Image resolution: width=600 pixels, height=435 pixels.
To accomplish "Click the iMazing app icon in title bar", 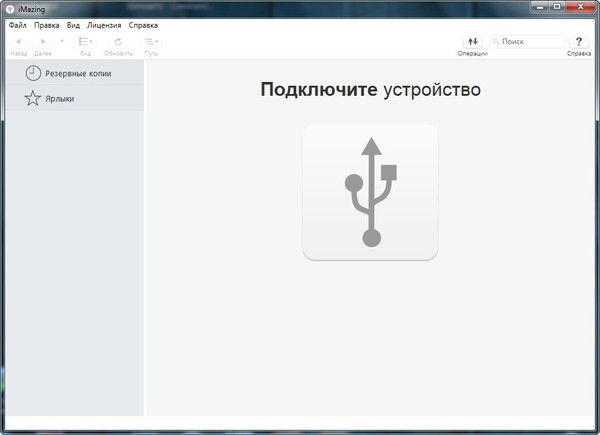I will (x=10, y=8).
